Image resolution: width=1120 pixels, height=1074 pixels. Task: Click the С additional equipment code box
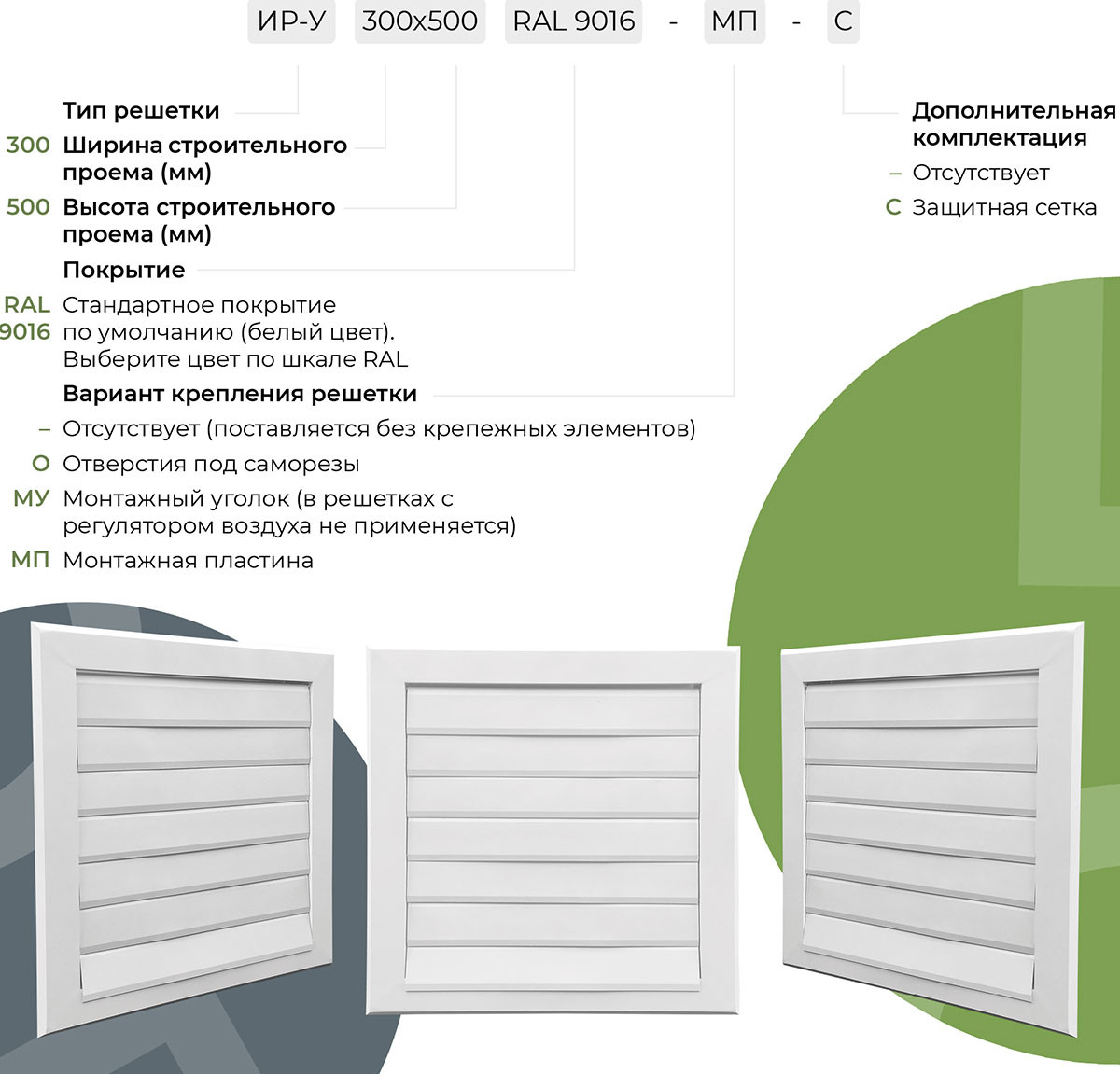tap(843, 21)
